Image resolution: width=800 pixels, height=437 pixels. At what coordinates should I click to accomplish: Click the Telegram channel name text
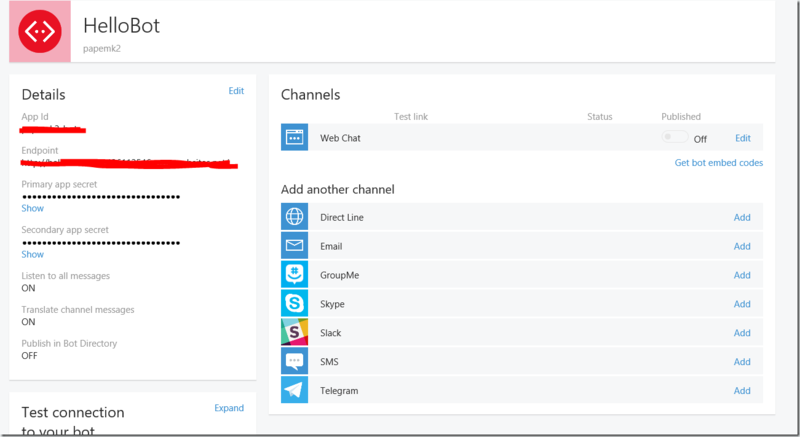click(339, 391)
